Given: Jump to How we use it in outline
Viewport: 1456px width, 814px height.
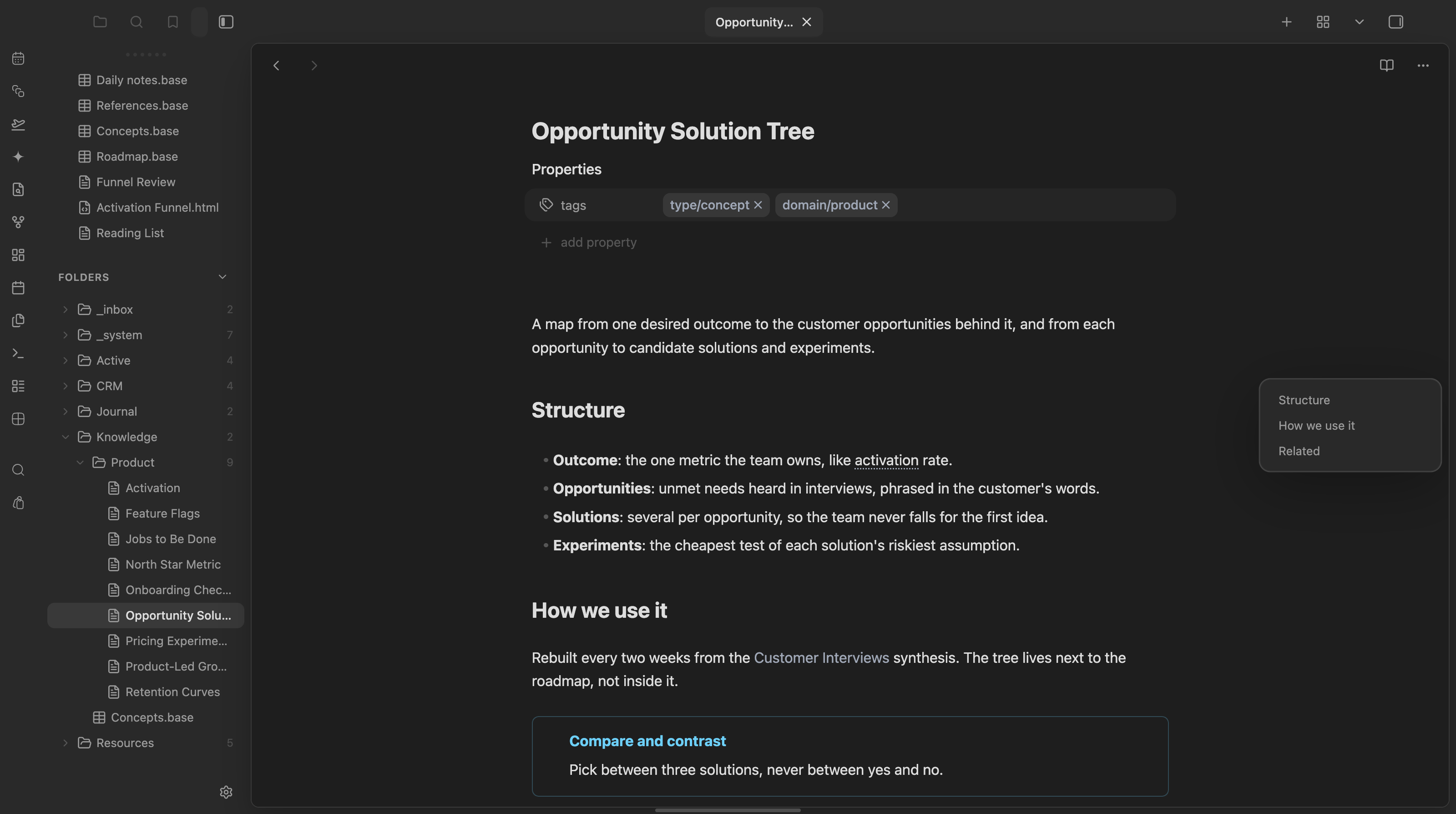Looking at the screenshot, I should 1316,425.
